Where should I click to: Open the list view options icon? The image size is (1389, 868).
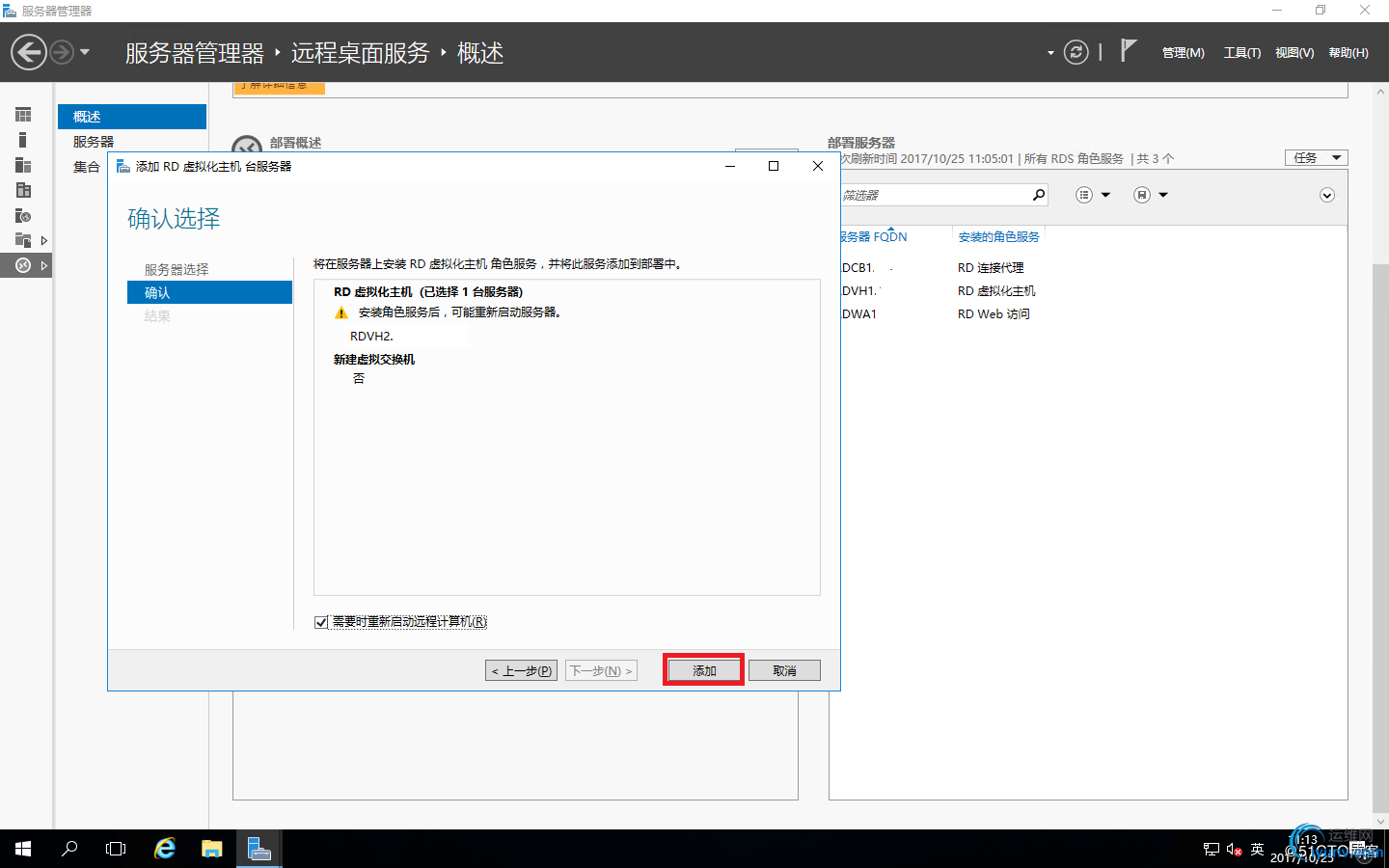(x=1084, y=195)
